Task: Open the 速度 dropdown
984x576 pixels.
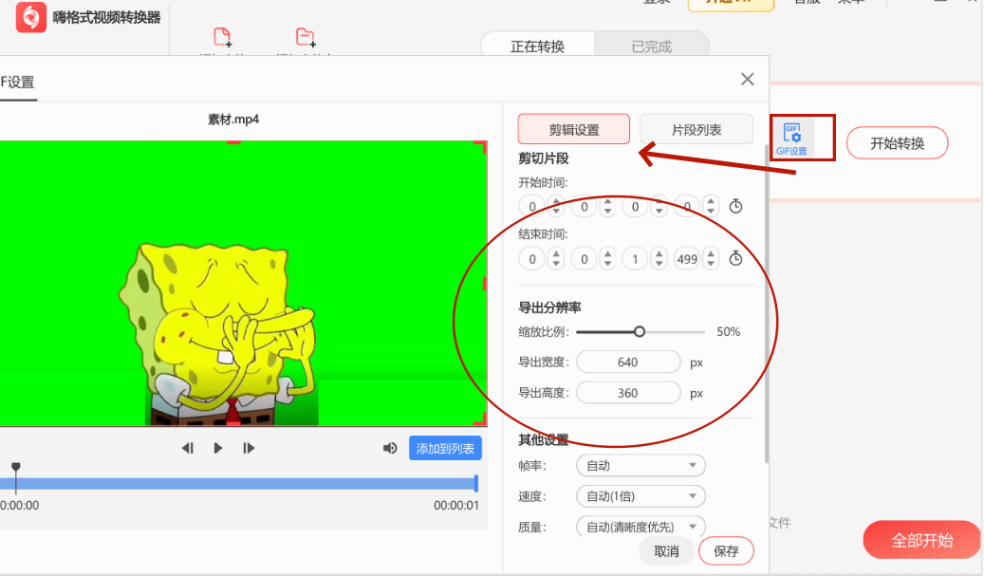Action: (640, 496)
